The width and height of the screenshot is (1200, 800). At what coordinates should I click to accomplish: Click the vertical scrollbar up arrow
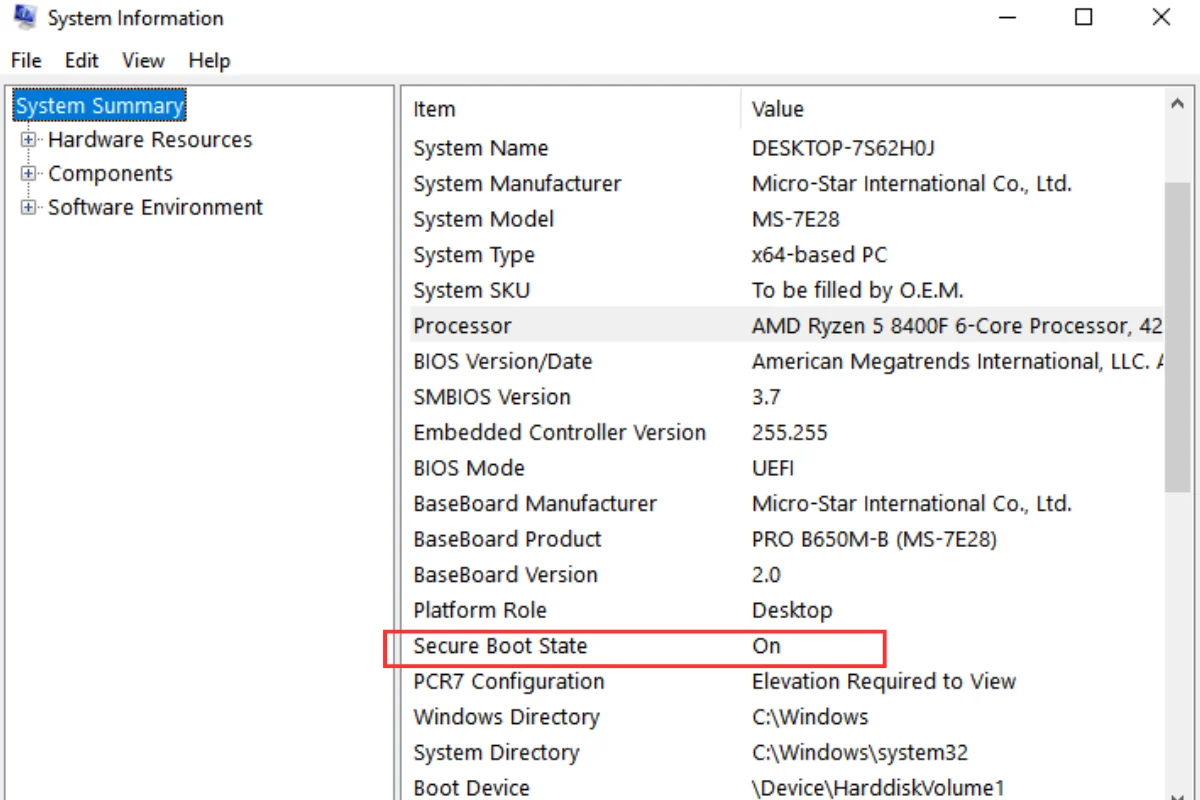(1177, 104)
